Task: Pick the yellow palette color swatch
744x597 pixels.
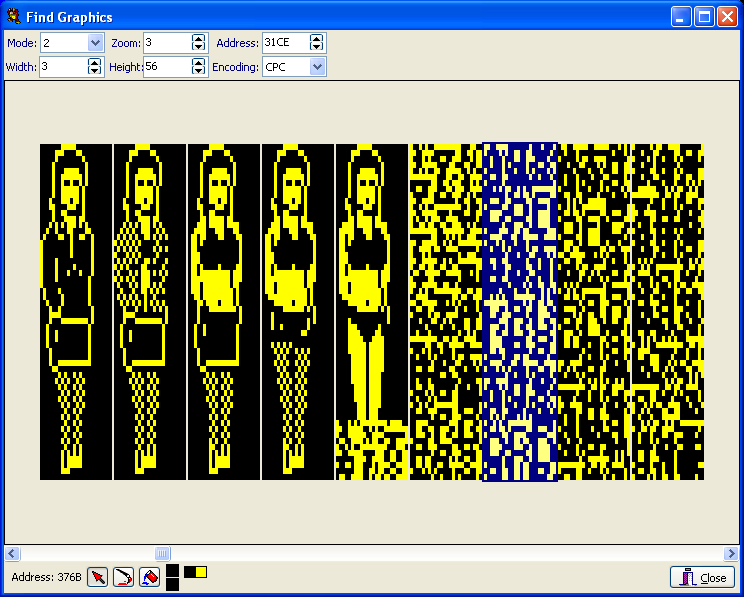Action: coord(201,572)
